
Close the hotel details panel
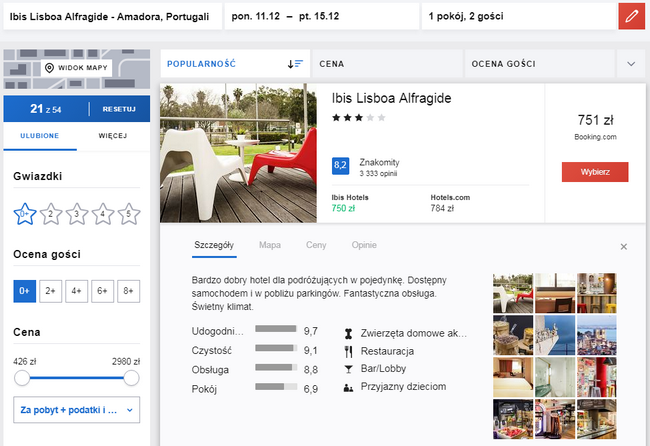(x=623, y=246)
